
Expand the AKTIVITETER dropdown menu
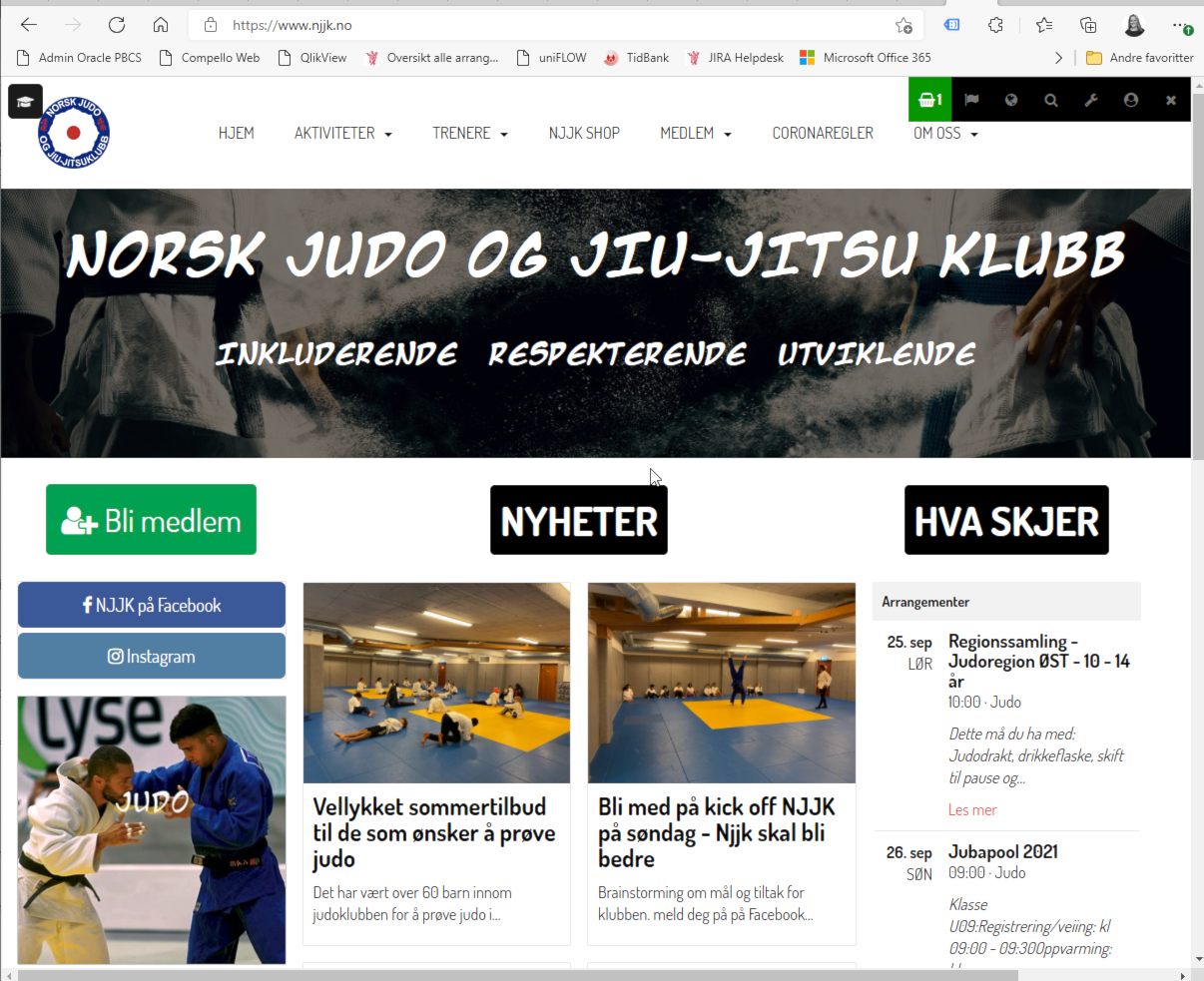[x=342, y=134]
